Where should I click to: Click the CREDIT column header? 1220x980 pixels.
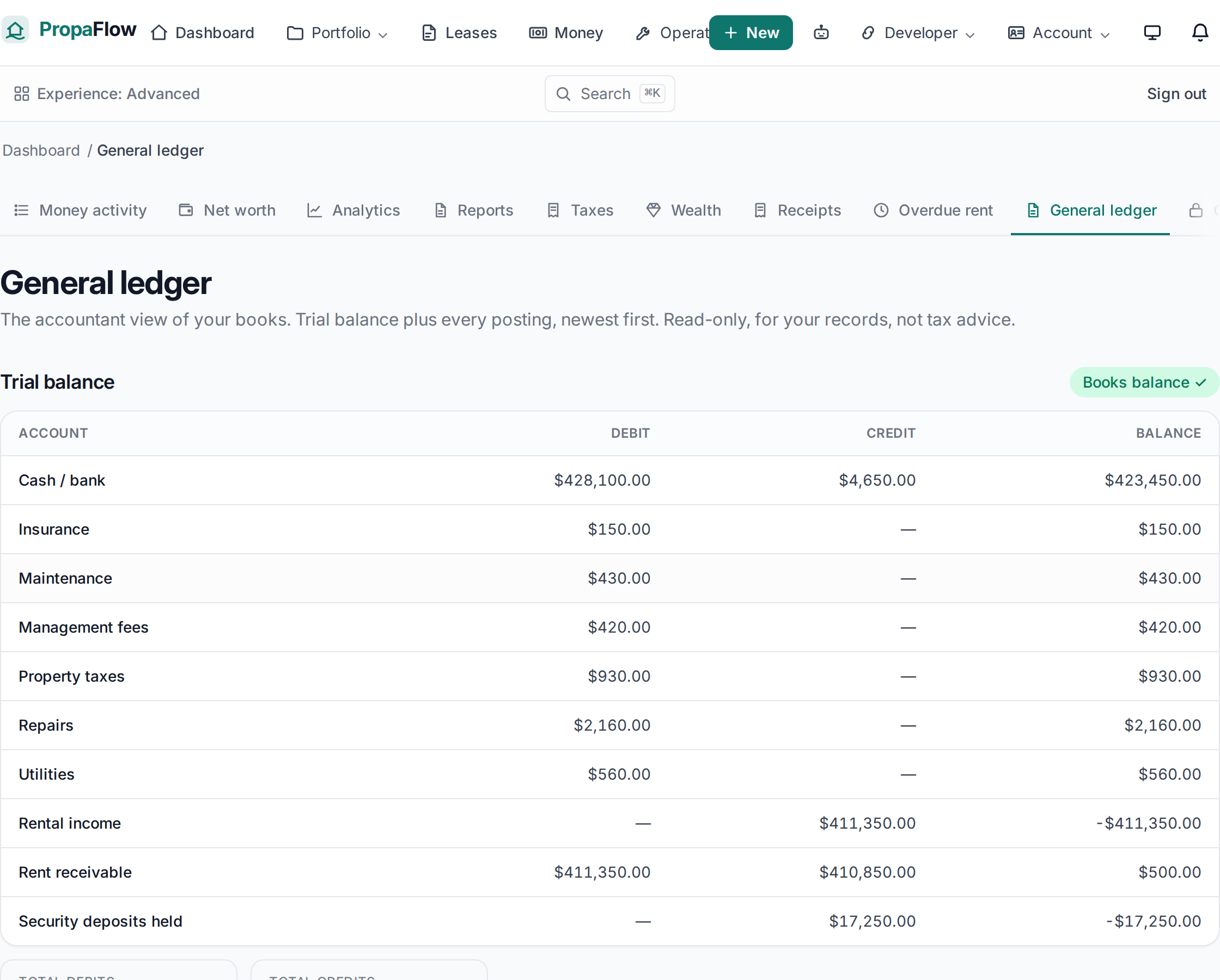click(890, 433)
